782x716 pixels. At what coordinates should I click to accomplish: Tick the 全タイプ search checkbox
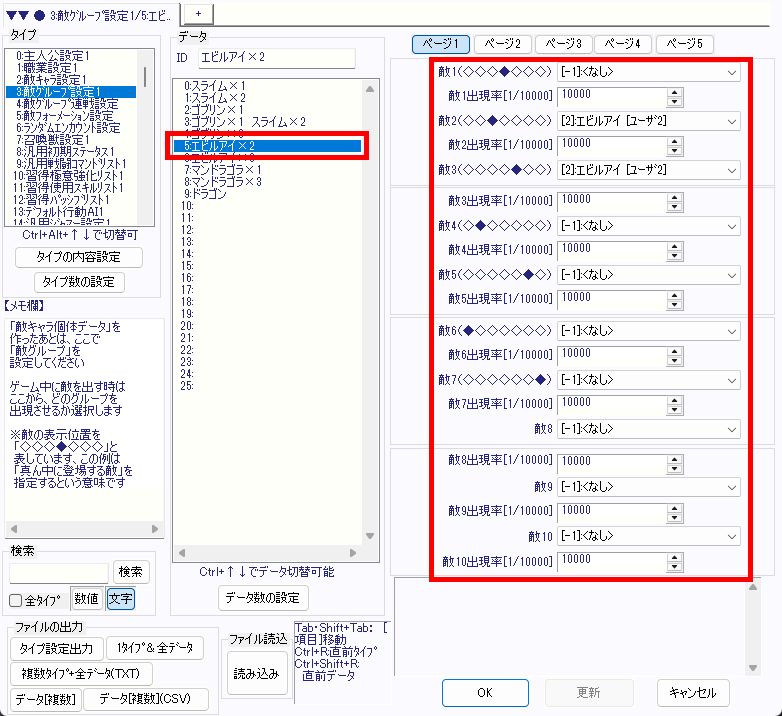pos(16,600)
